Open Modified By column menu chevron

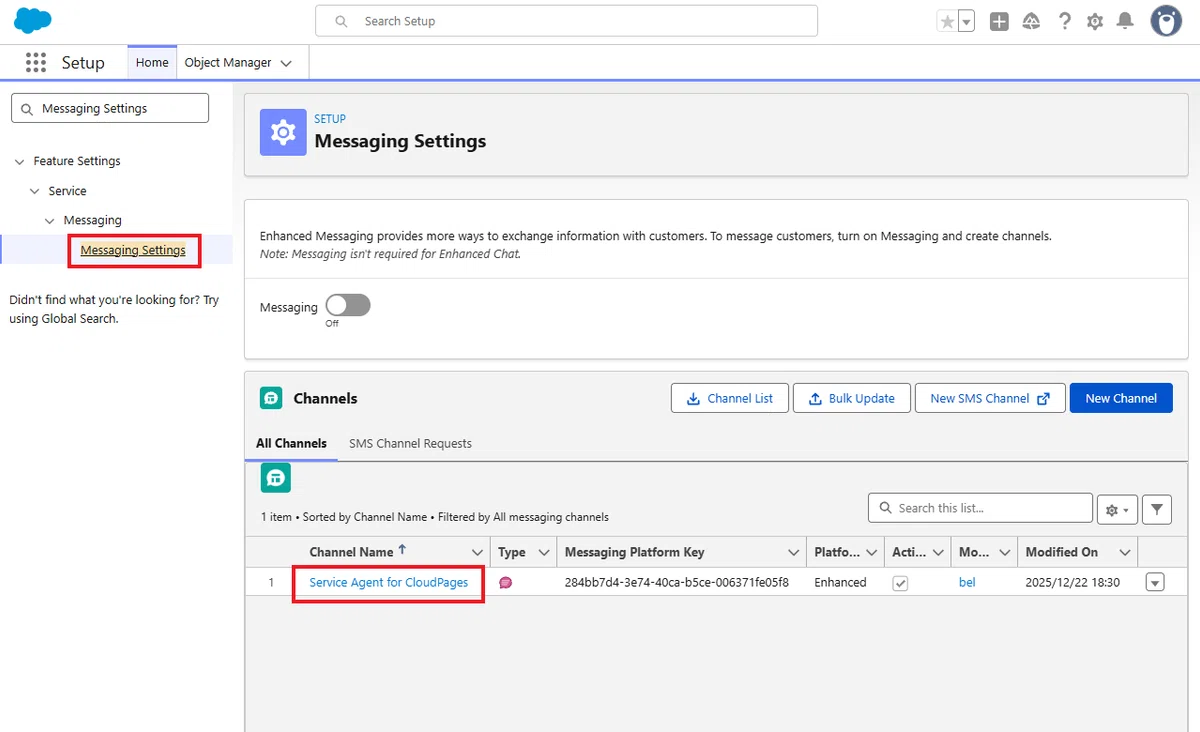pos(1004,552)
